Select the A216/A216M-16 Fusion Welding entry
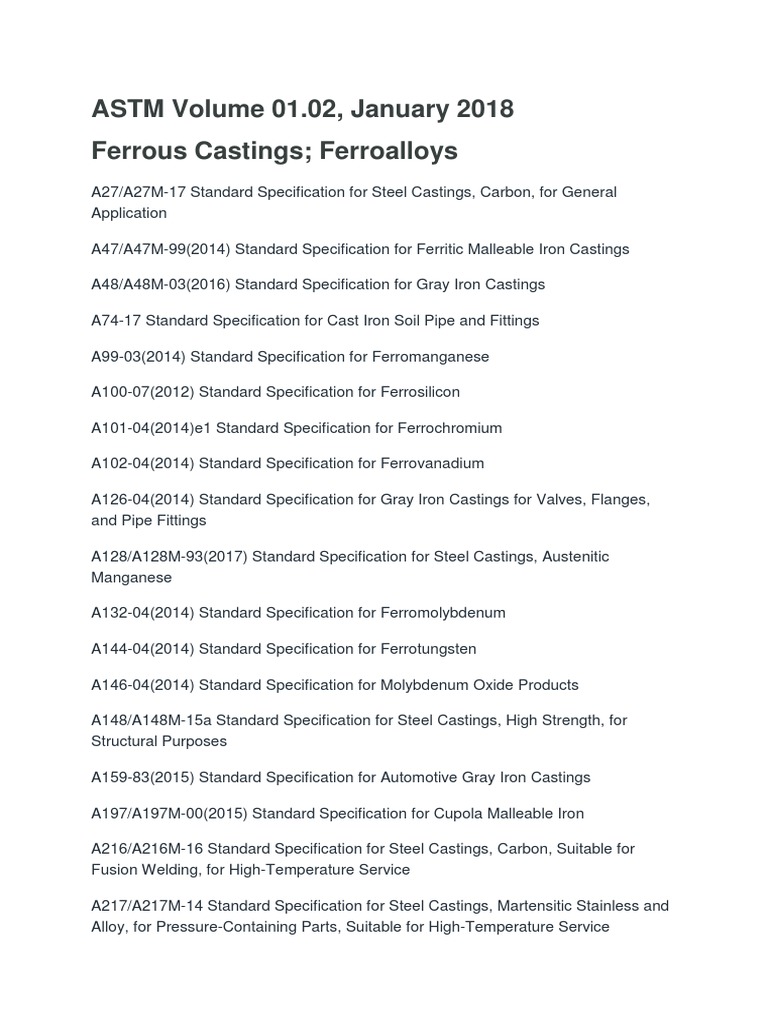This screenshot has width=768, height=1024. point(363,859)
